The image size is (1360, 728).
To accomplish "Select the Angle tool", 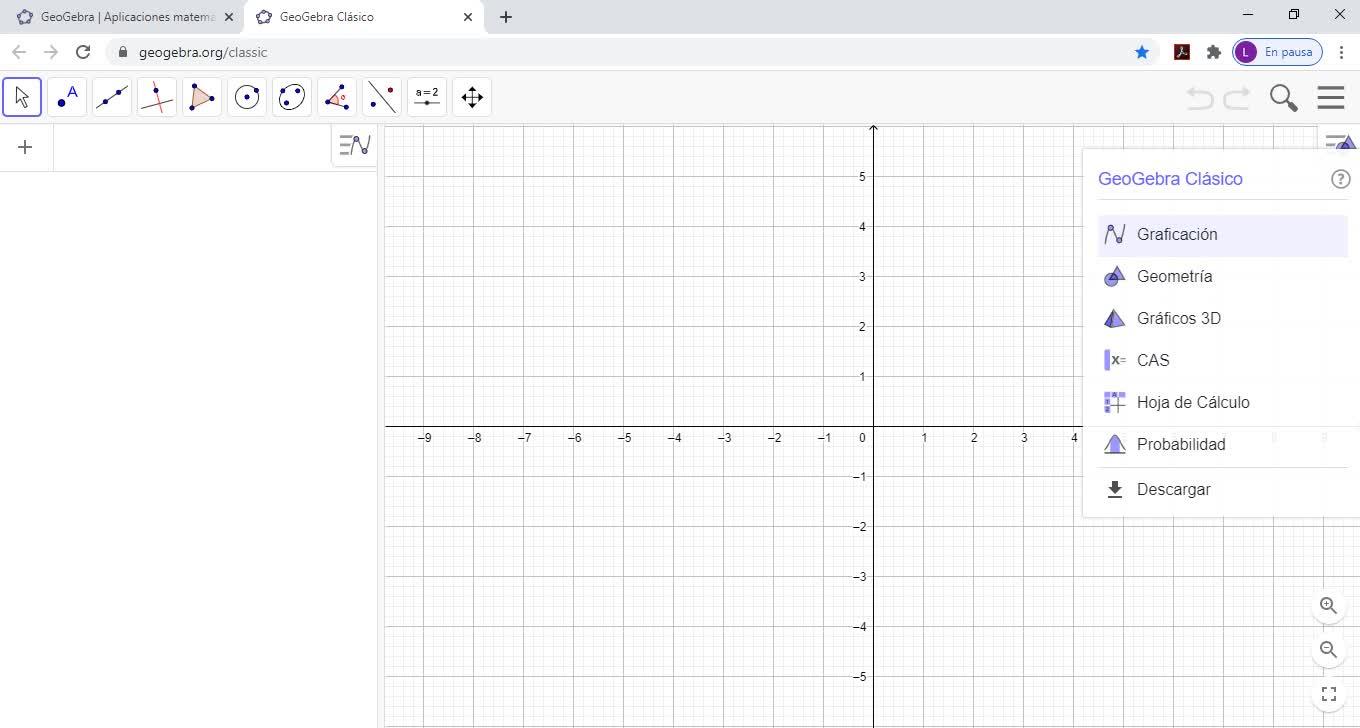I will 337,97.
